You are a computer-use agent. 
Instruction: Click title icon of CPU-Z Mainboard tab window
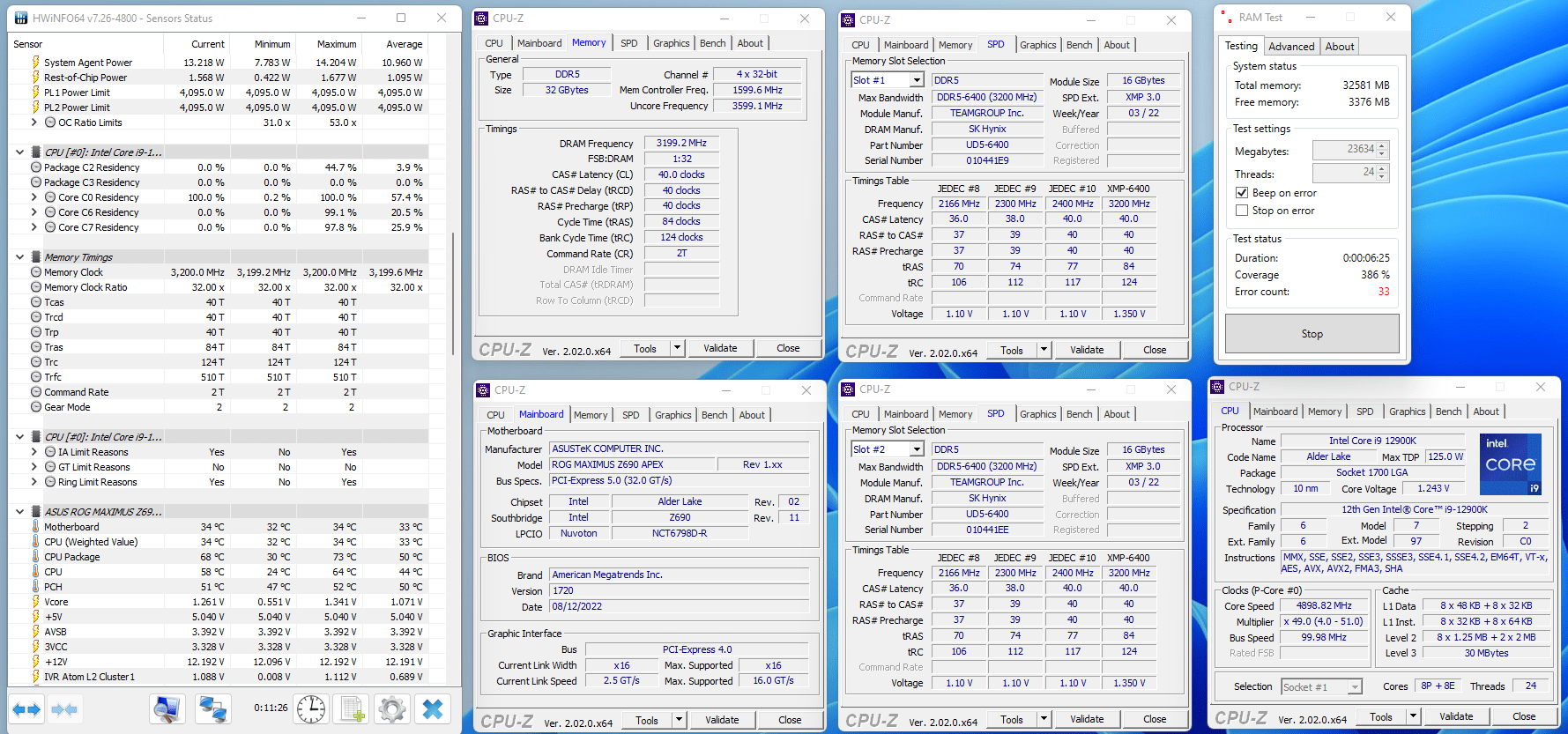pos(483,390)
